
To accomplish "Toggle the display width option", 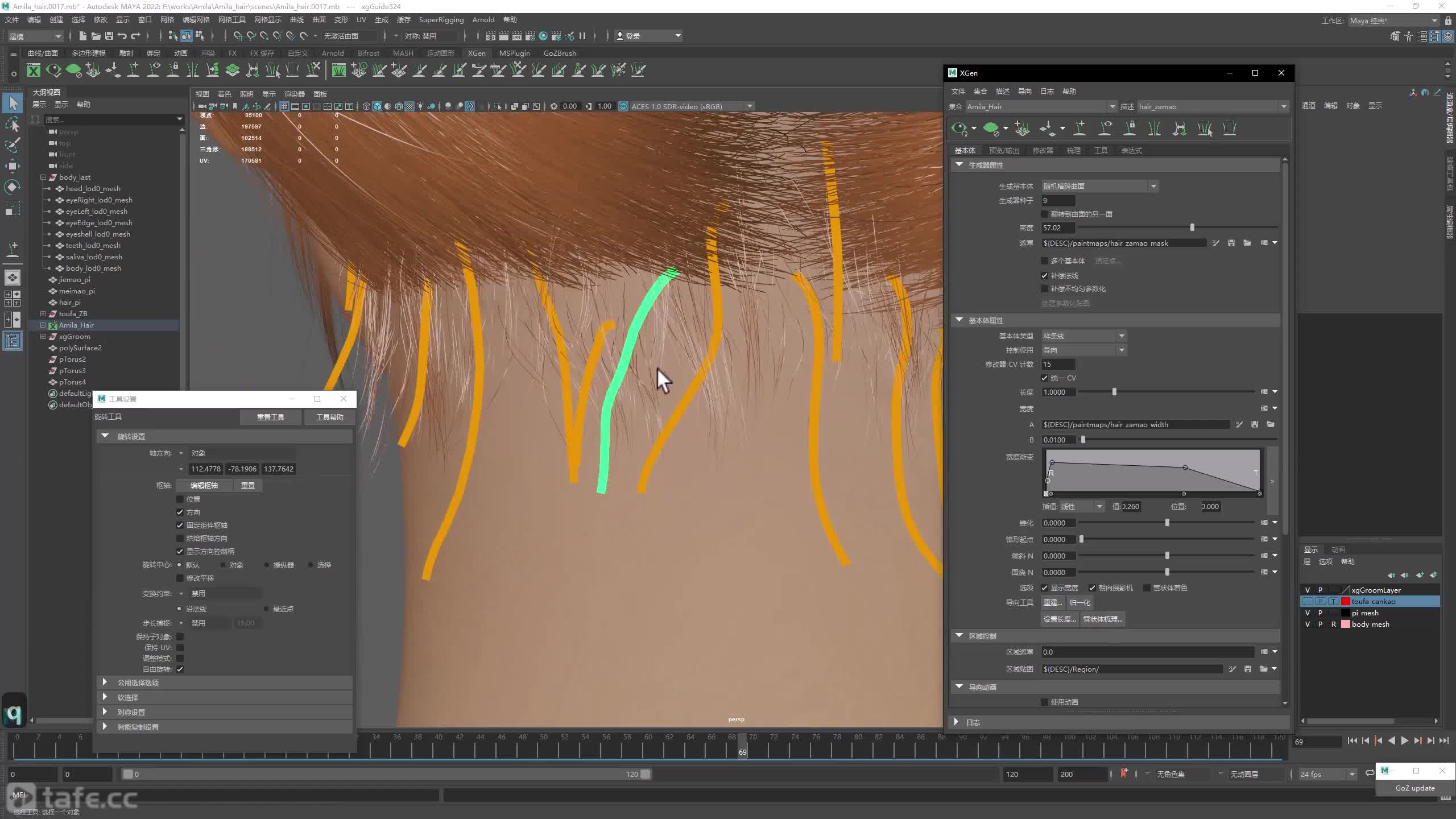I will (x=1044, y=588).
